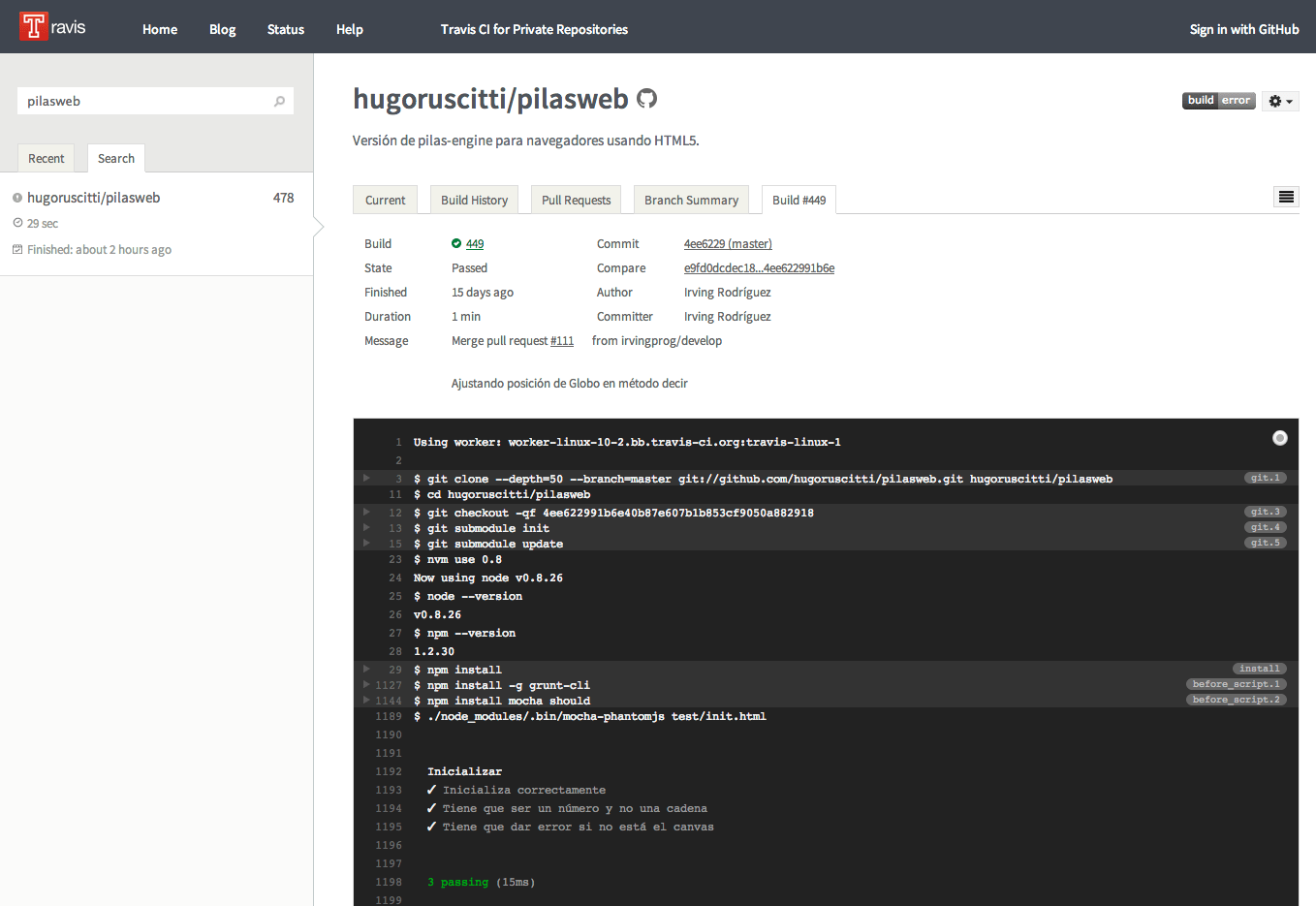Open hugoruscitti/pilasweb in the sidebar

point(94,198)
